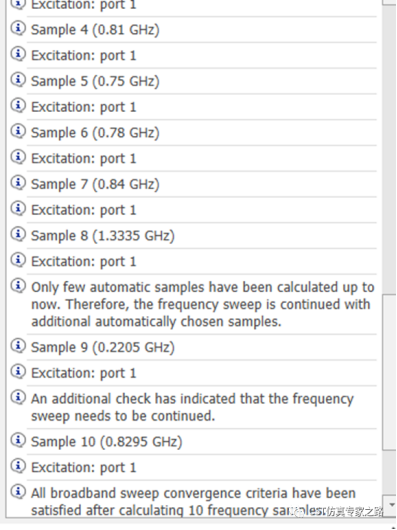Click the scrollbar down arrow in message window
The image size is (397, 530).
click(390, 505)
